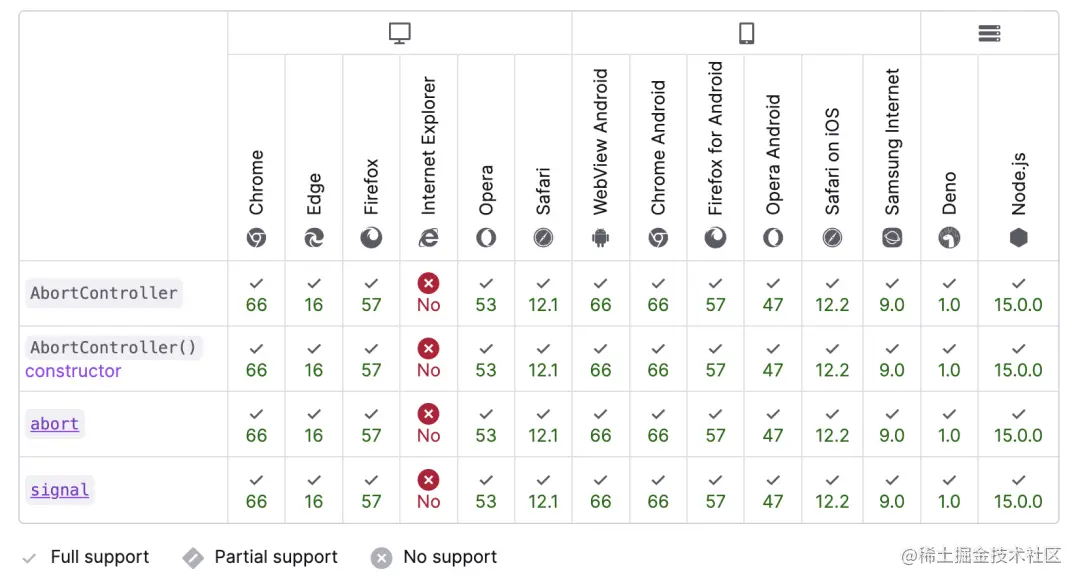Click the server platform icon

click(x=989, y=34)
